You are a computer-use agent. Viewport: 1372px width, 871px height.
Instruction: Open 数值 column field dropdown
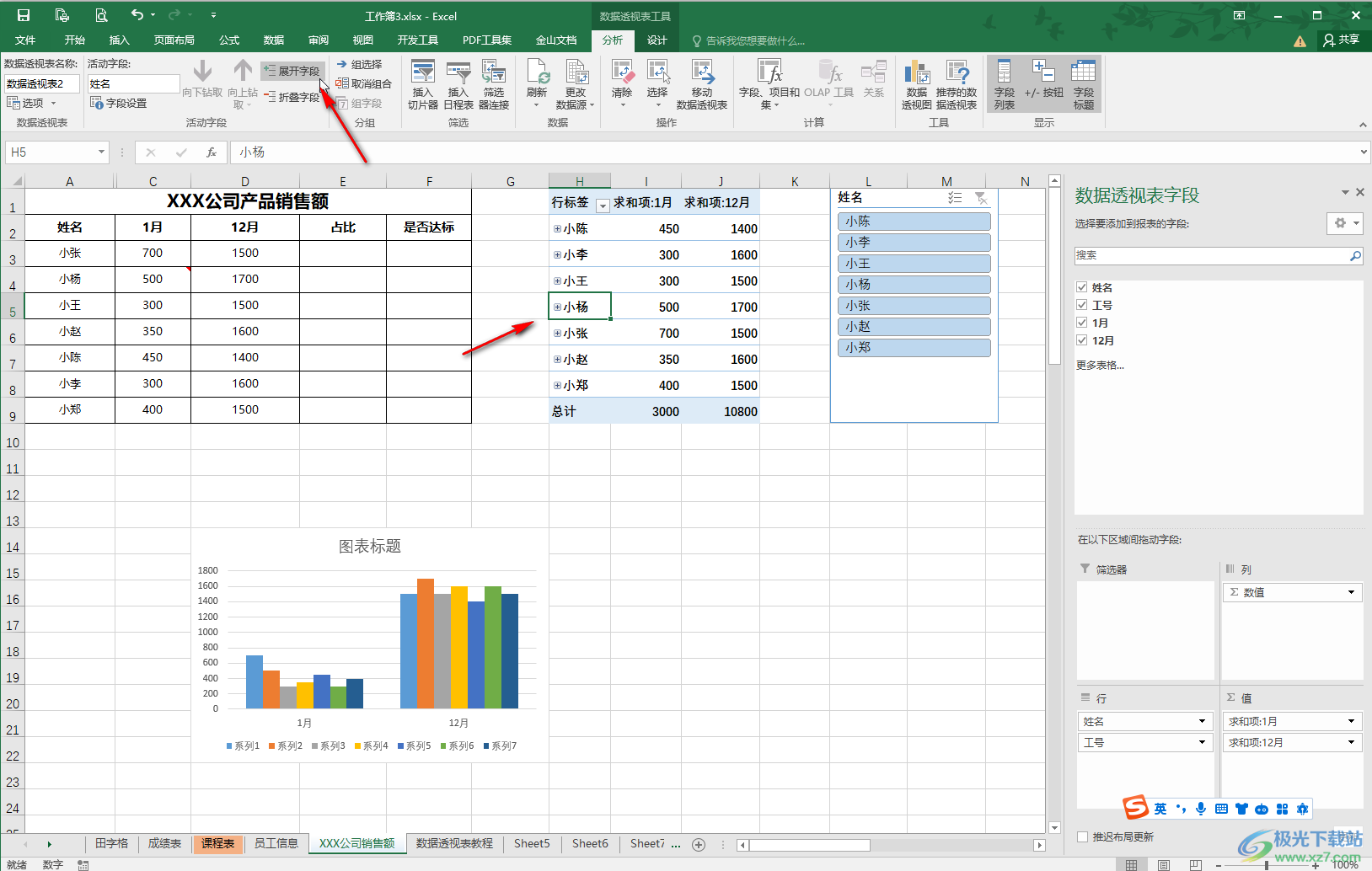(x=1351, y=592)
